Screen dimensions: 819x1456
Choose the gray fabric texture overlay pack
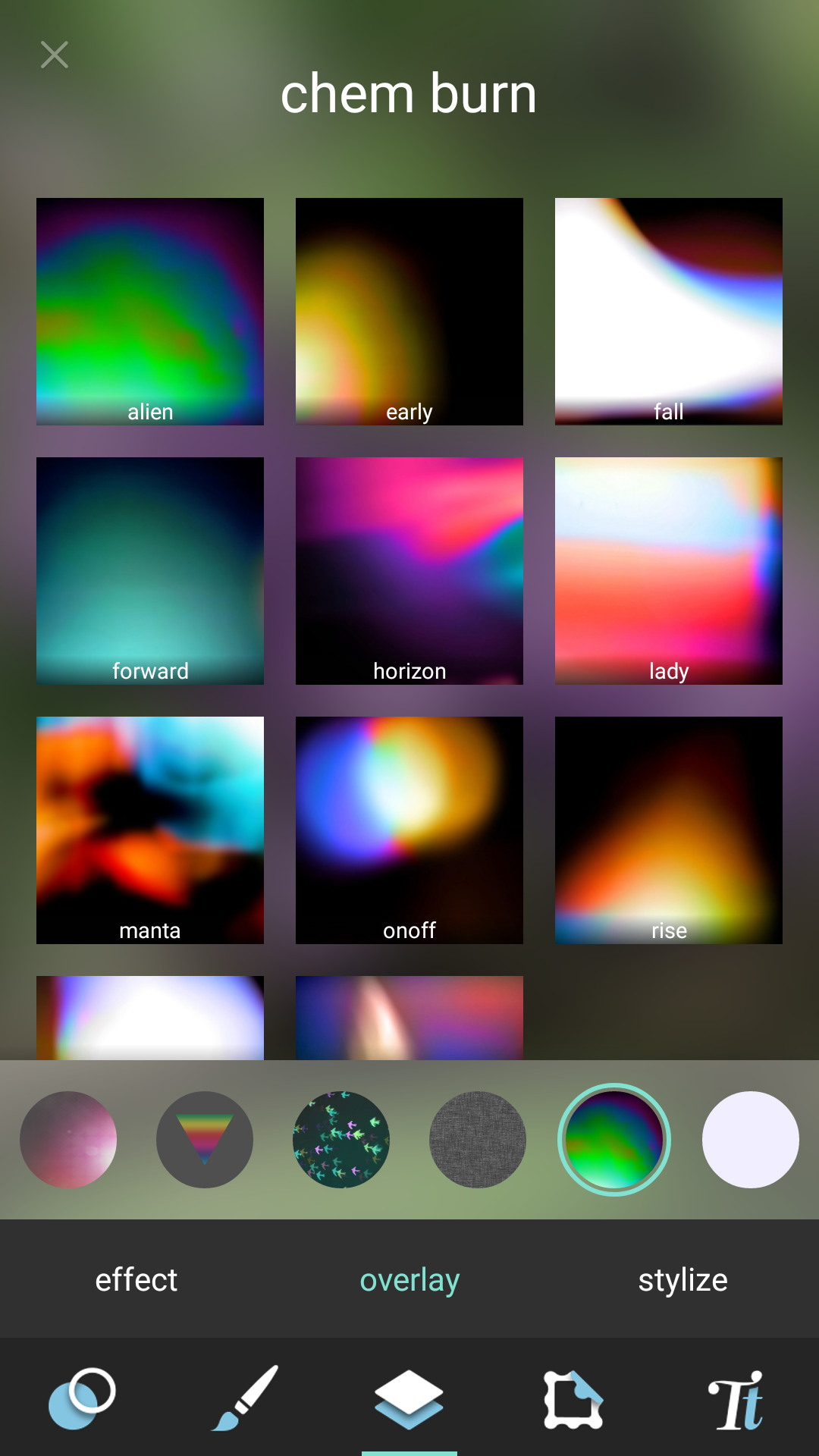pyautogui.click(x=478, y=1139)
